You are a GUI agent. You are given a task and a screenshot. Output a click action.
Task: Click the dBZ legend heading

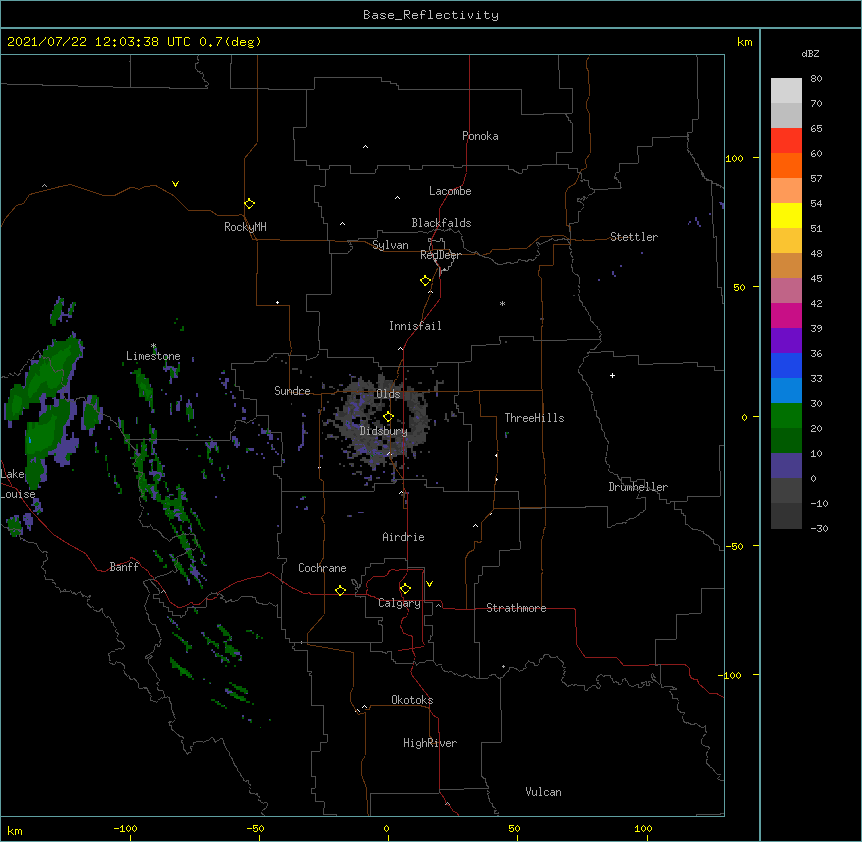(x=810, y=53)
